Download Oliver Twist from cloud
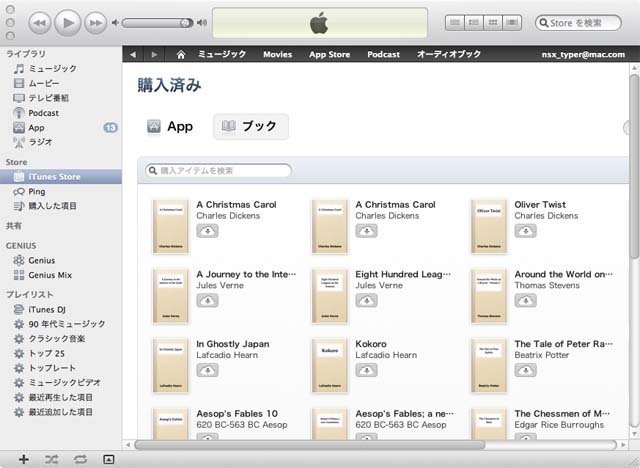This screenshot has width=640, height=468. point(525,231)
